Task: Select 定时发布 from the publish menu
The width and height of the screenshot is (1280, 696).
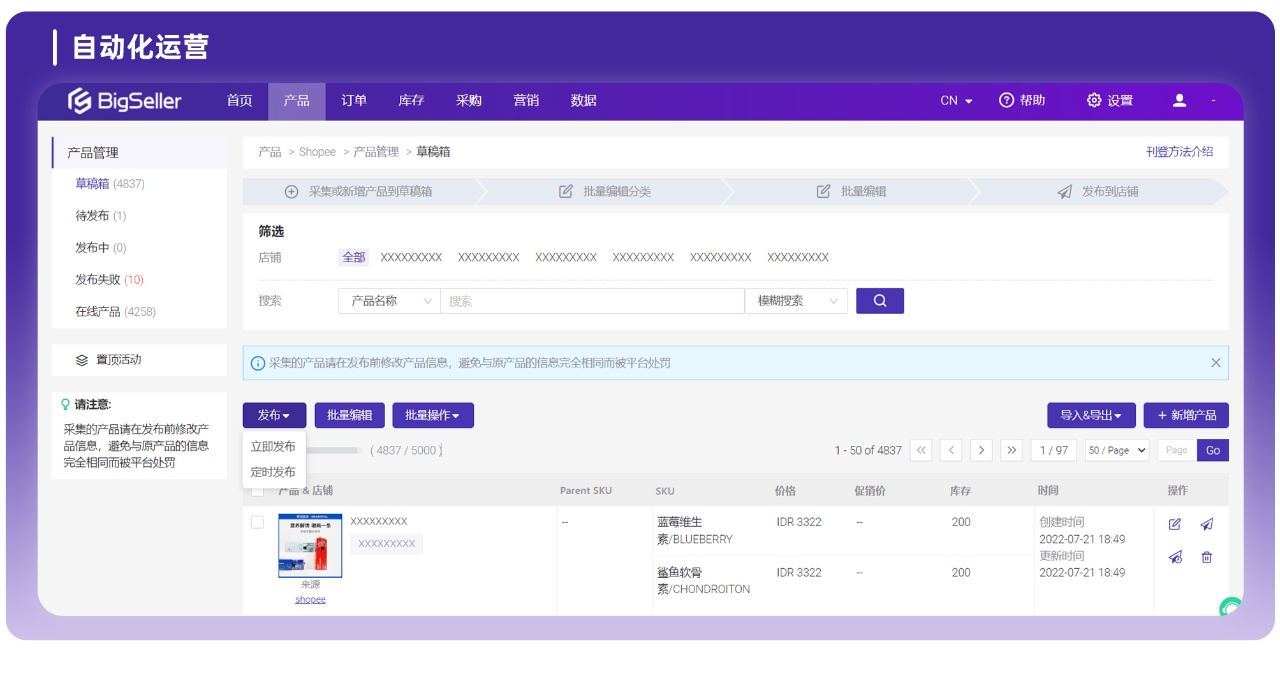Action: (272, 469)
